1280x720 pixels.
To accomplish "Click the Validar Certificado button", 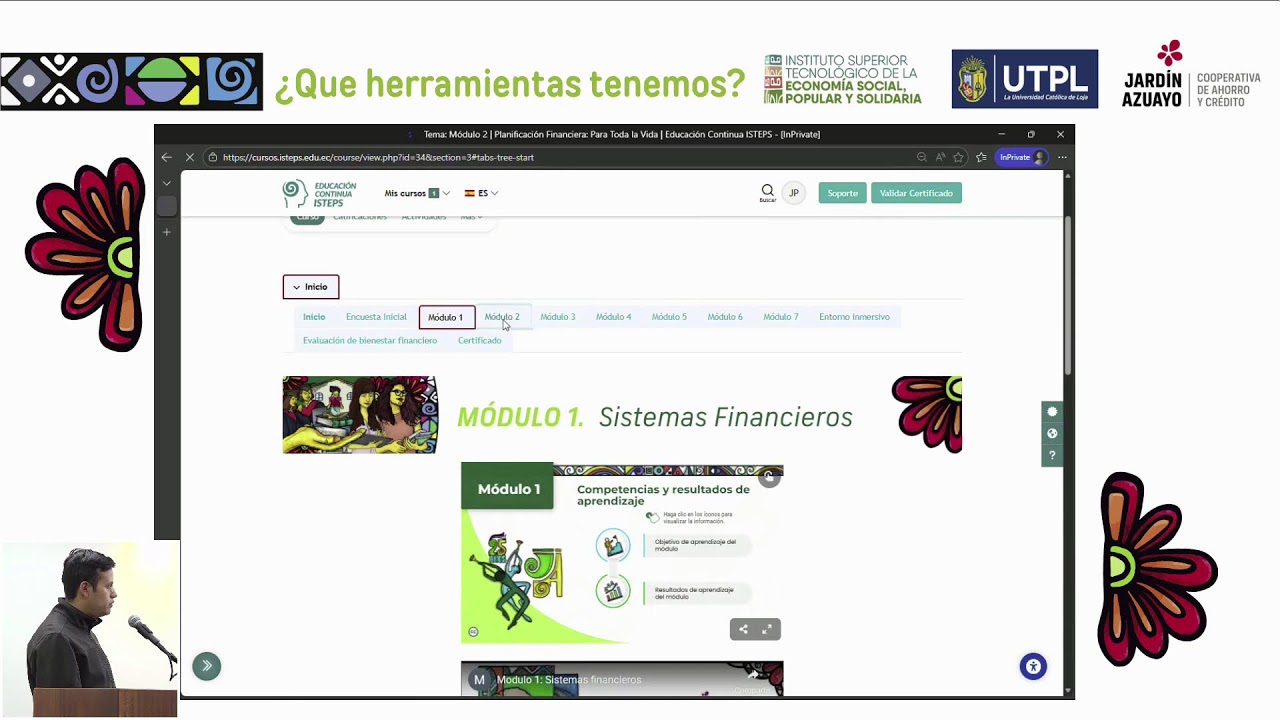I will 916,193.
